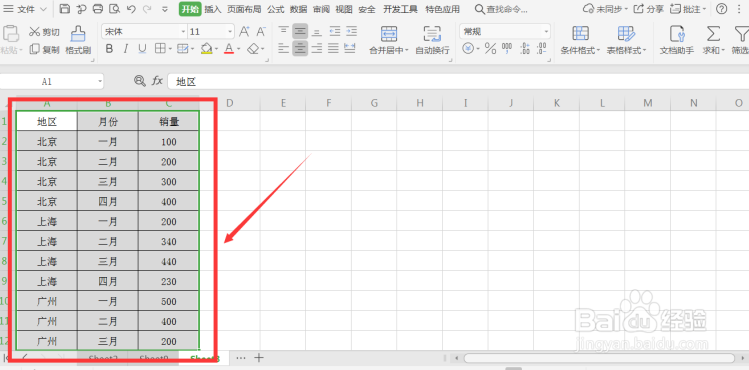Click the 求和 sum icon
This screenshot has width=749, height=370.
point(713,33)
